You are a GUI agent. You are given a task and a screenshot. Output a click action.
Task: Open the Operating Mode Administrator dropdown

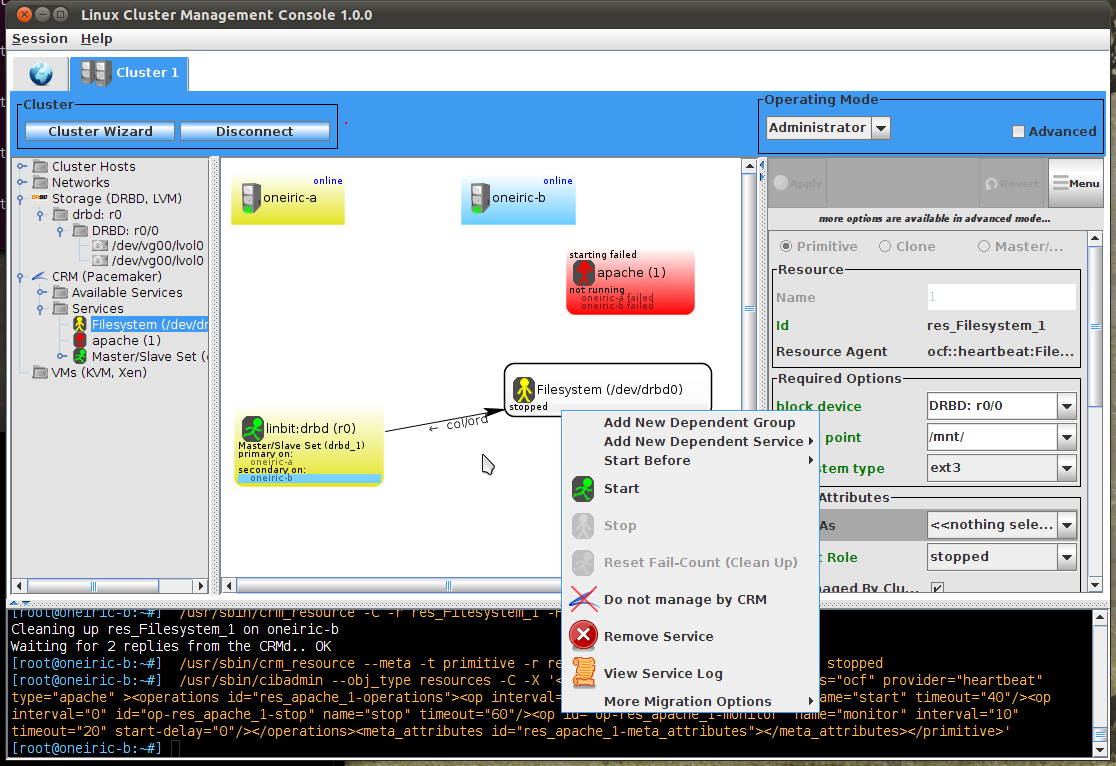coord(880,127)
